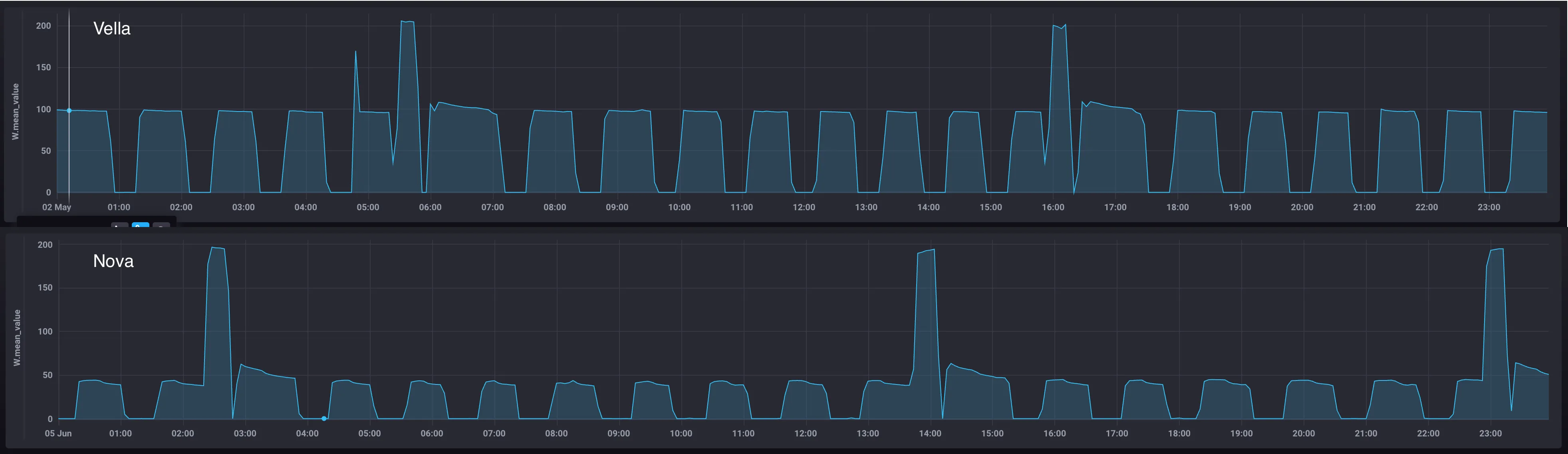Image resolution: width=1568 pixels, height=454 pixels.
Task: Click the 23:00 tick on the Nova axis
Action: (1490, 433)
